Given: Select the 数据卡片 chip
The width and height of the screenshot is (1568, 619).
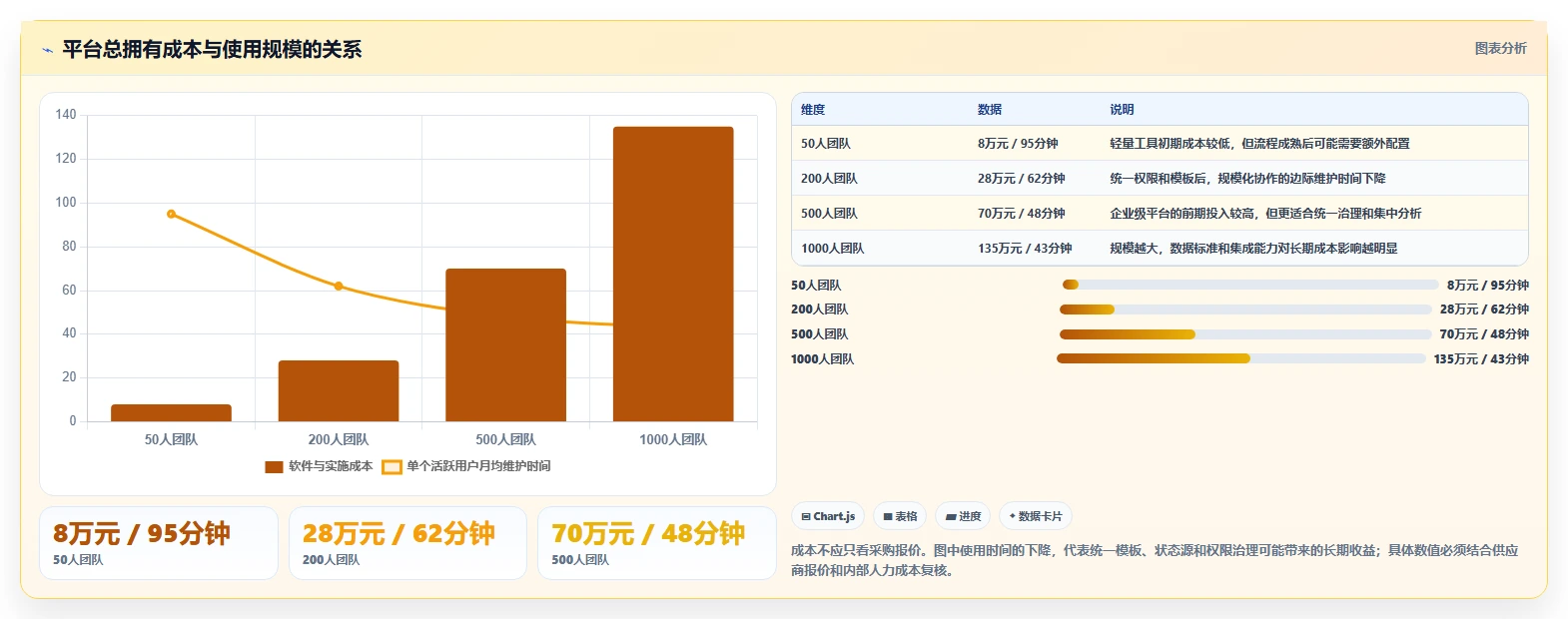Looking at the screenshot, I should [x=1036, y=516].
